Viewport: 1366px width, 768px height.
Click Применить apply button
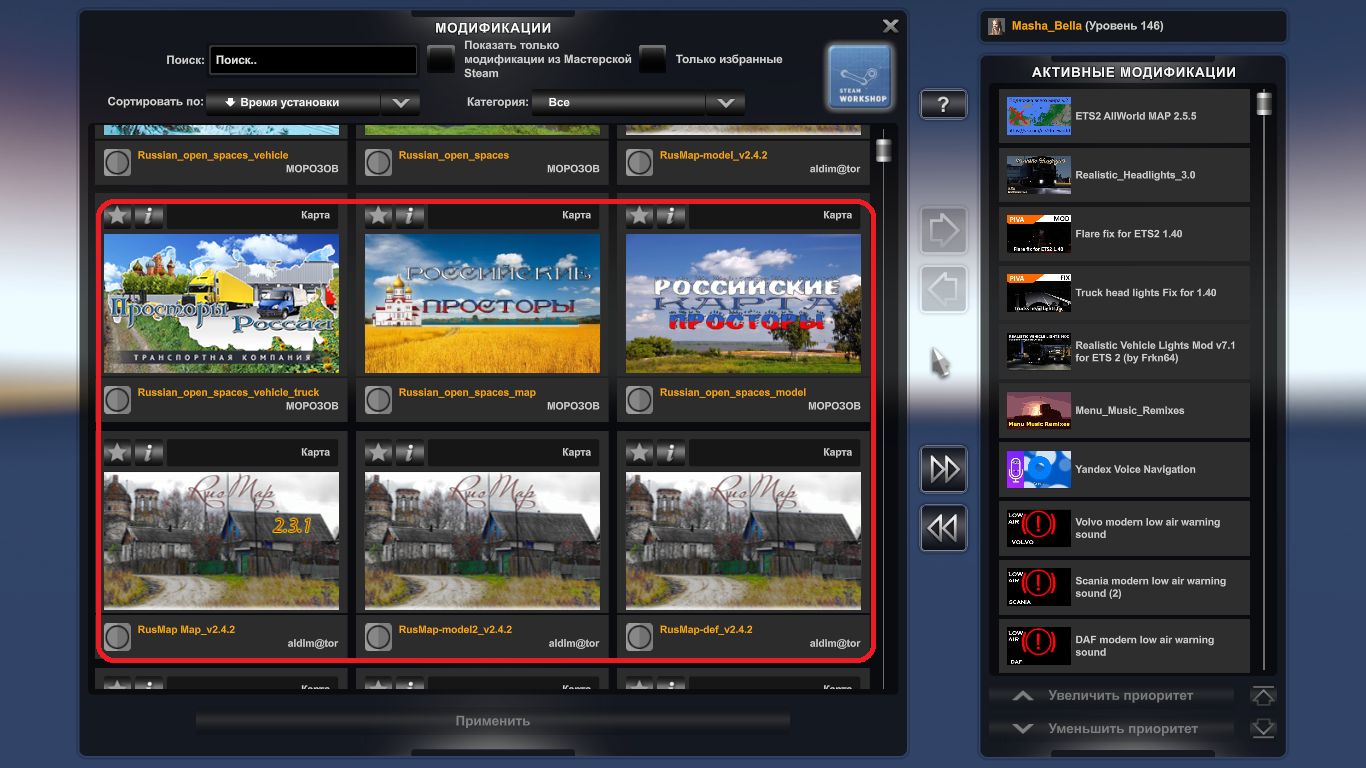(x=493, y=721)
